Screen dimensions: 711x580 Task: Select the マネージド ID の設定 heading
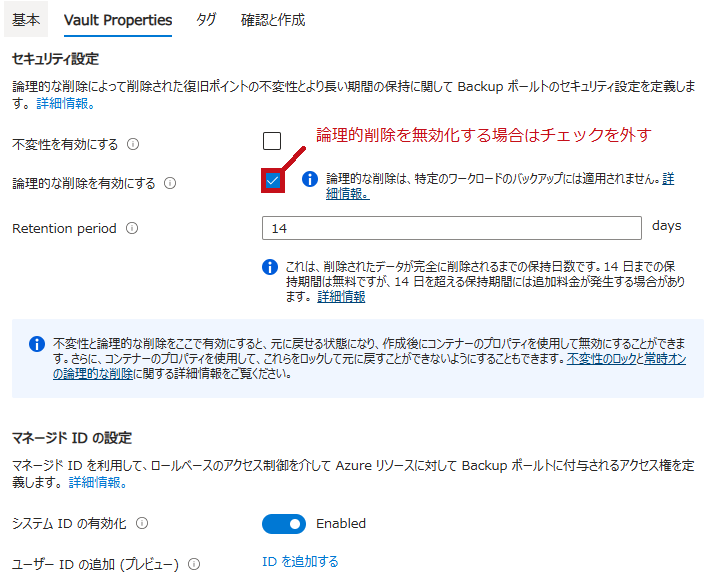(x=72, y=438)
